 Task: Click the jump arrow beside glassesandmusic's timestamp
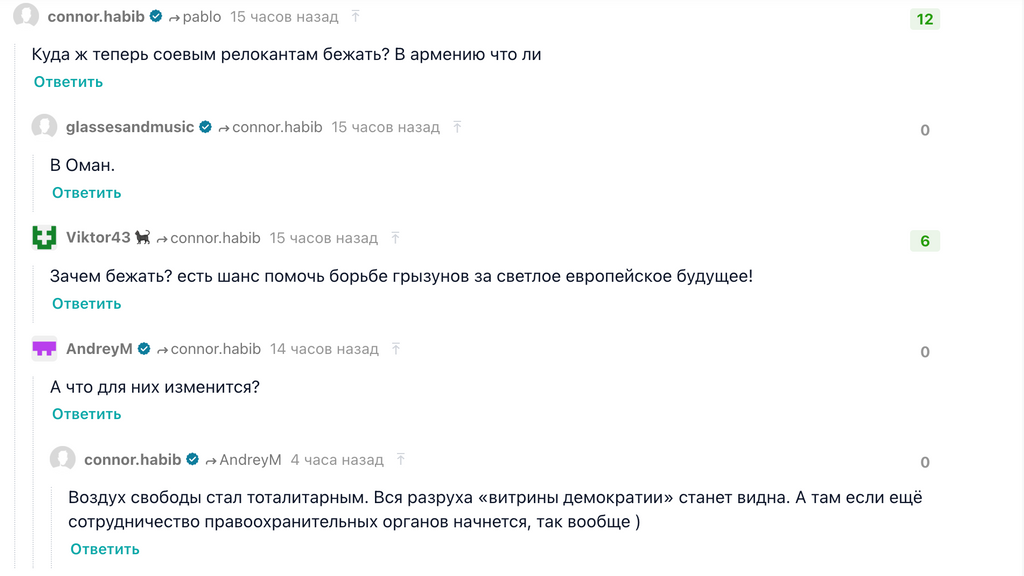point(457,127)
